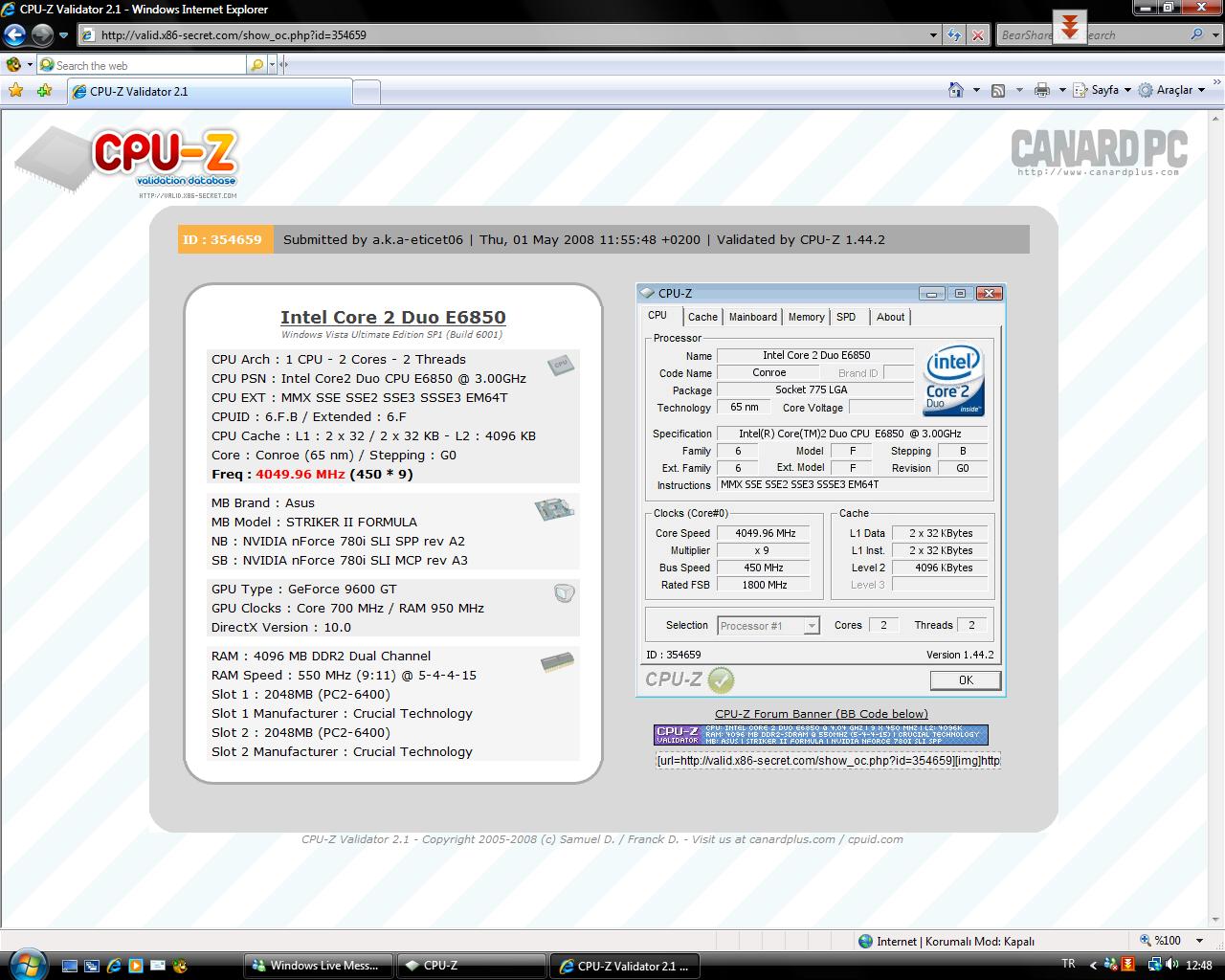Switch to the Cache tab in CPU-Z
The width and height of the screenshot is (1225, 980).
click(x=702, y=317)
